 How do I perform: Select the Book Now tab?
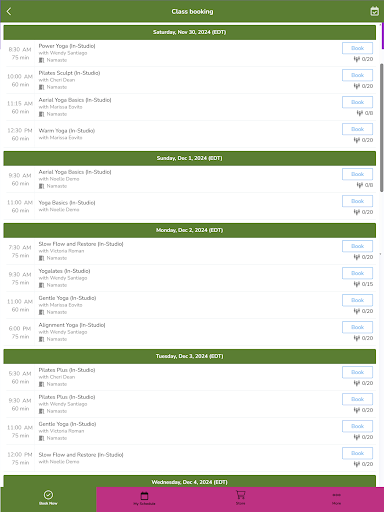pos(48,499)
